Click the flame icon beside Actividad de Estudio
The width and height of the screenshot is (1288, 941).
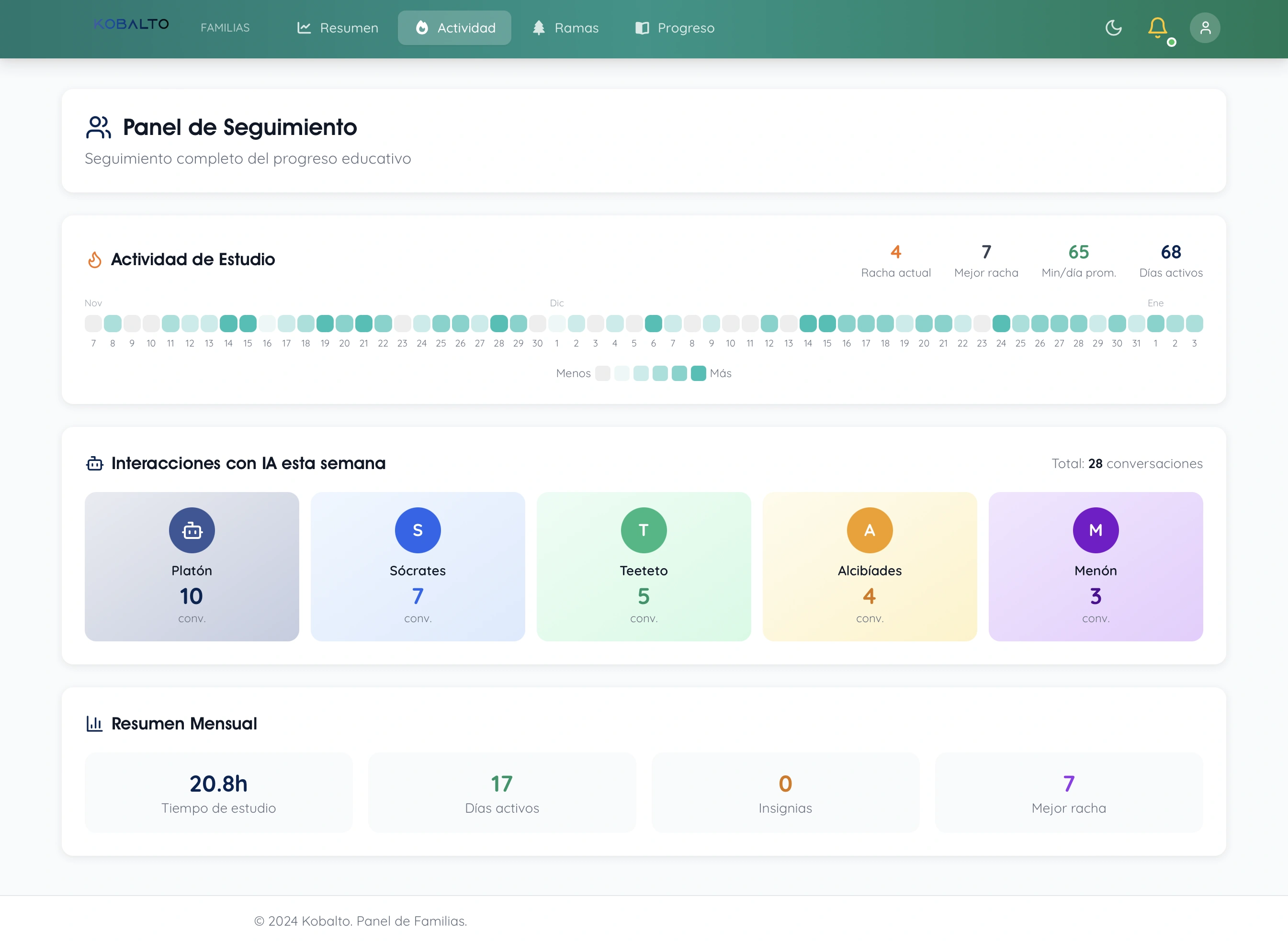[x=94, y=260]
